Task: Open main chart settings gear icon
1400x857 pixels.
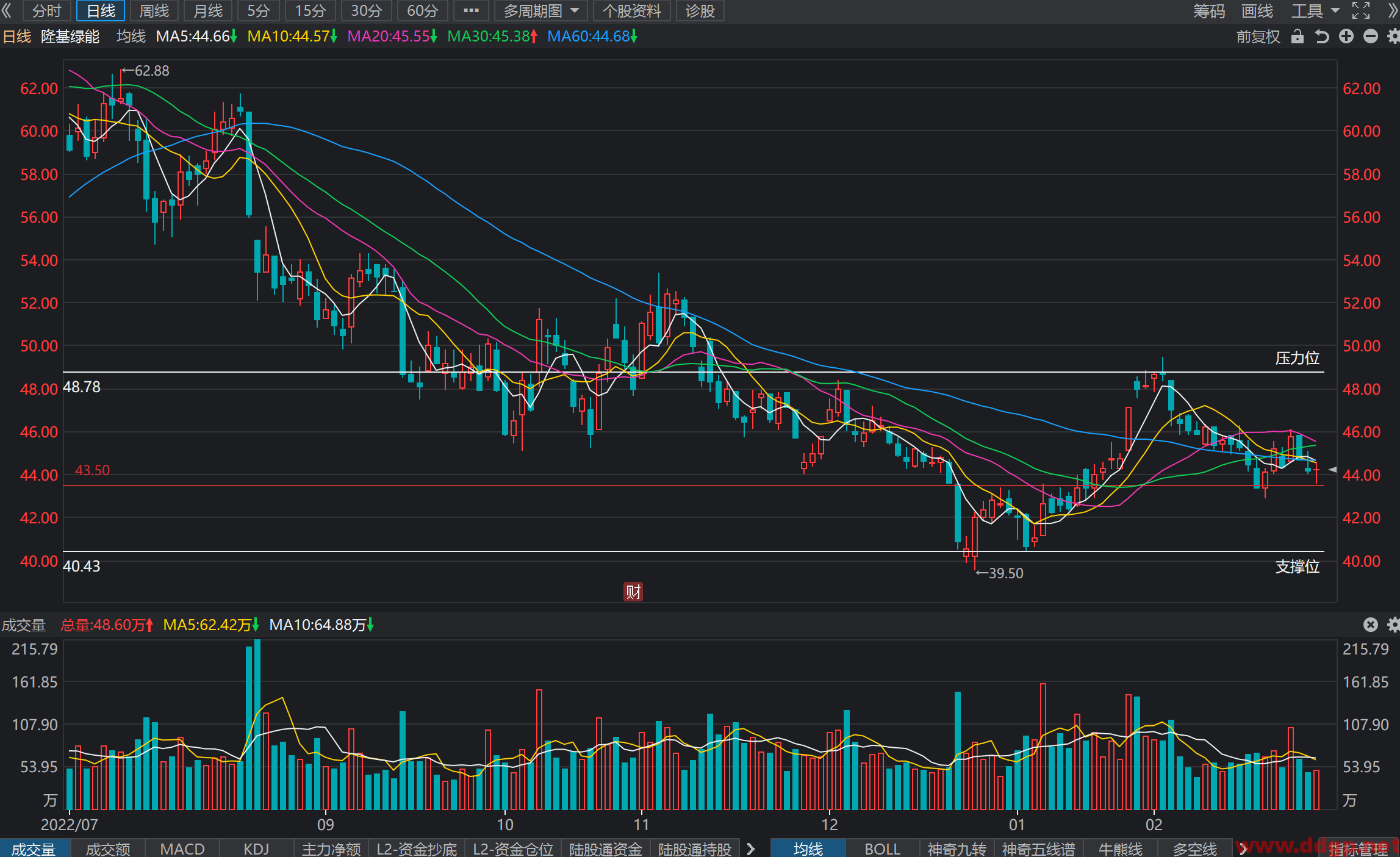Action: [x=1393, y=37]
